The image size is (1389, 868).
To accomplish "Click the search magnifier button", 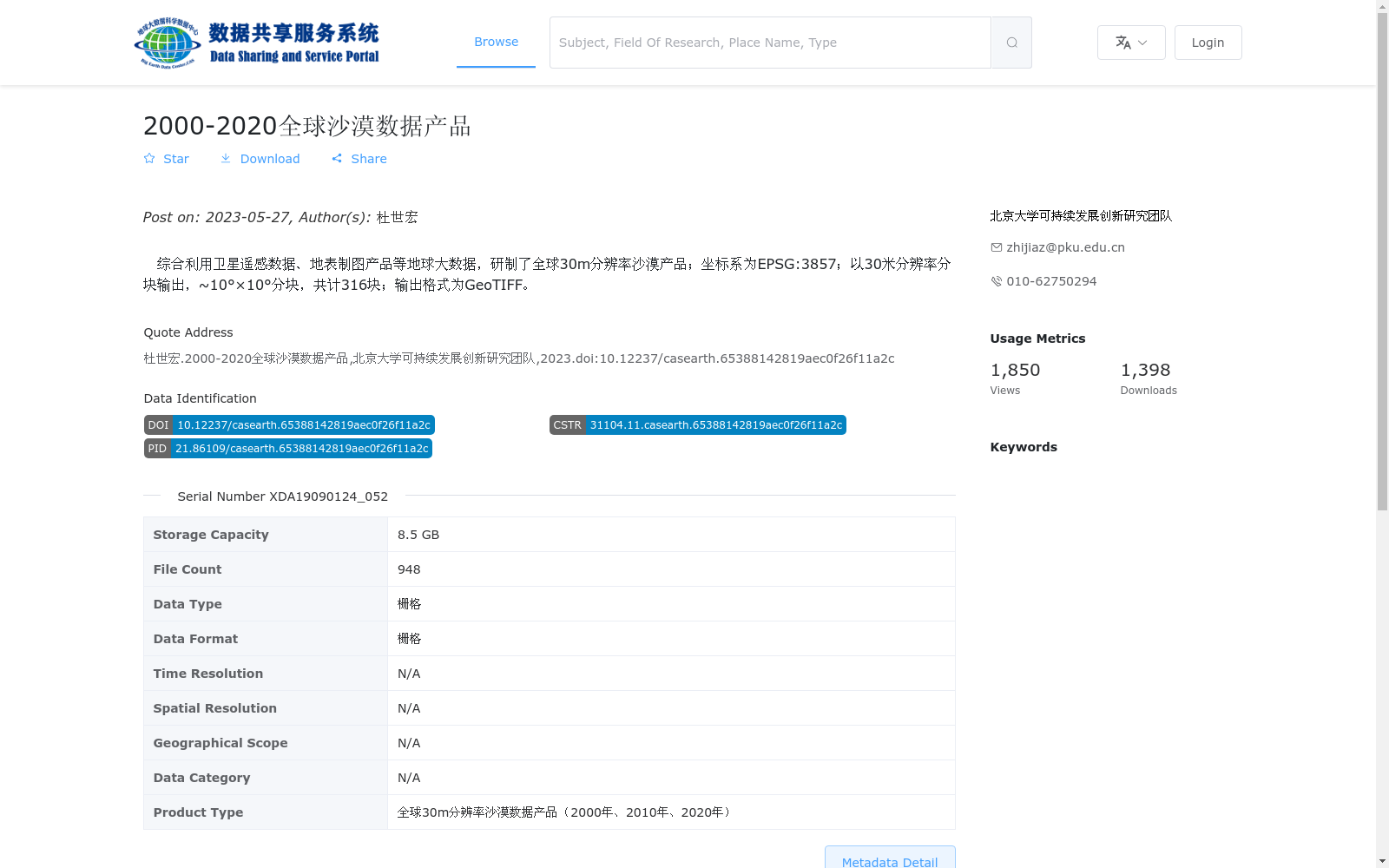I will [1011, 43].
